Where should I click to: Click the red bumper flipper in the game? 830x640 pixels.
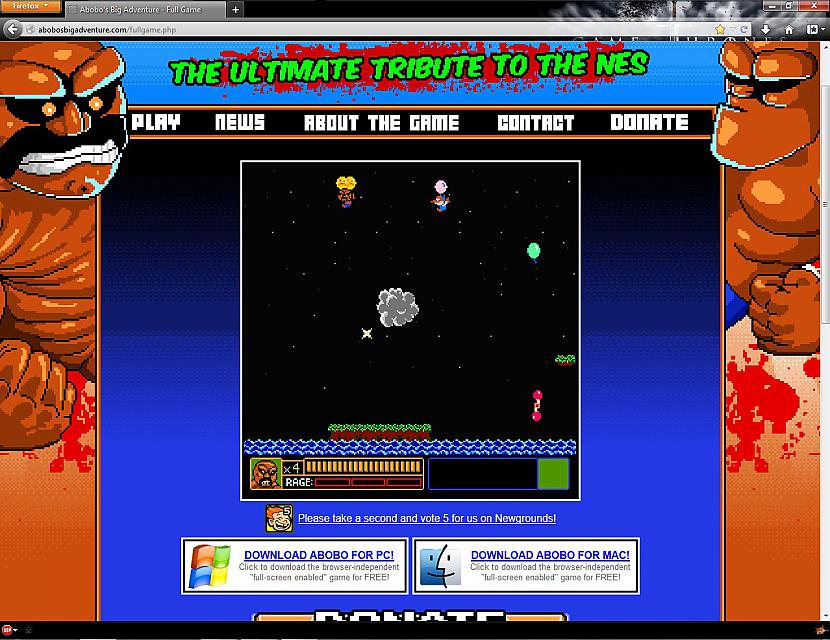click(537, 405)
